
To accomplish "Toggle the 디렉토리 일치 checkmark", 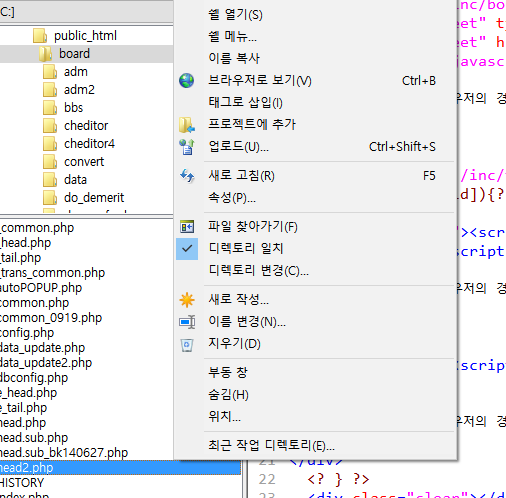I will click(187, 249).
